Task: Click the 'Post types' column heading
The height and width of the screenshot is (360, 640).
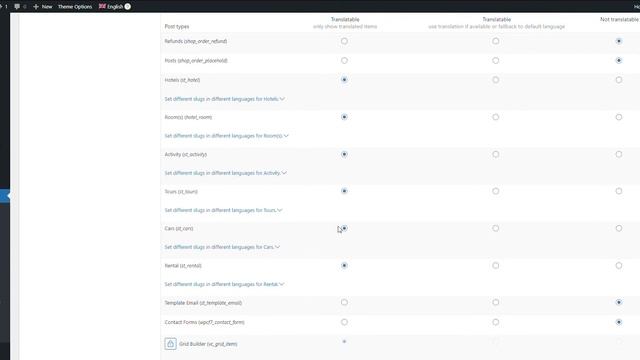Action: [177, 27]
